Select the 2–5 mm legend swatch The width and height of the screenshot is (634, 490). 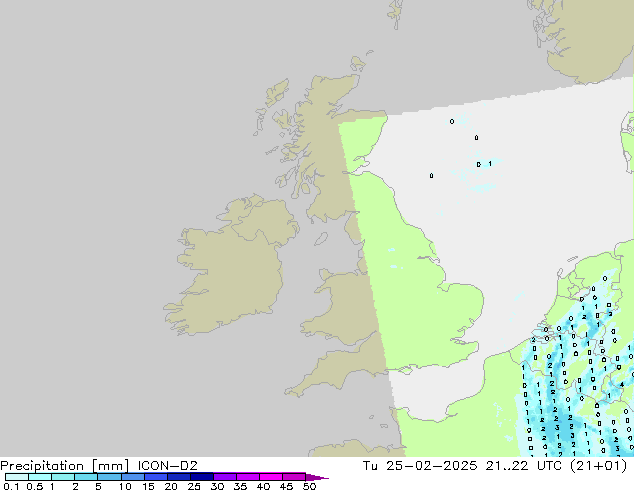(86, 477)
